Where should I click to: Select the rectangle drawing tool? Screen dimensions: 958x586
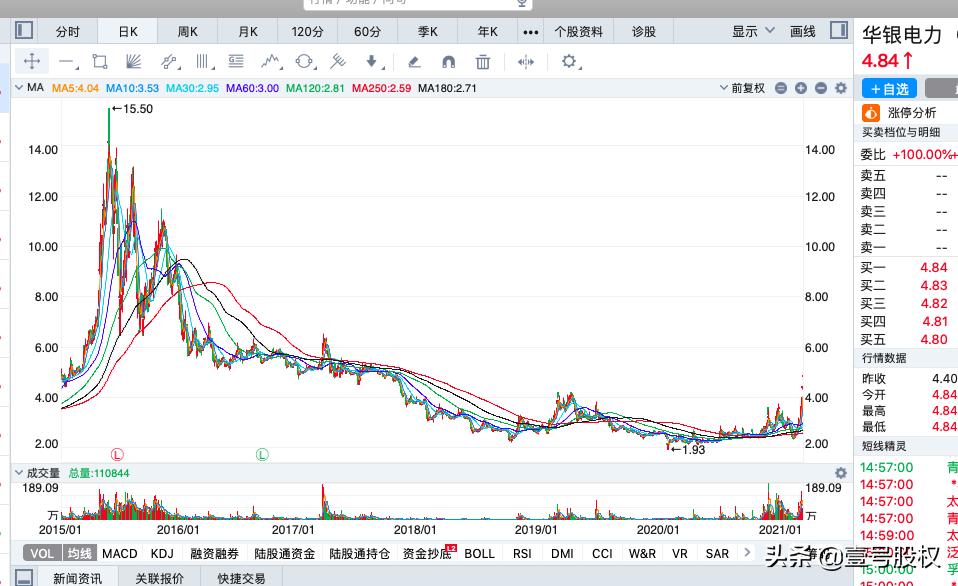click(x=100, y=62)
